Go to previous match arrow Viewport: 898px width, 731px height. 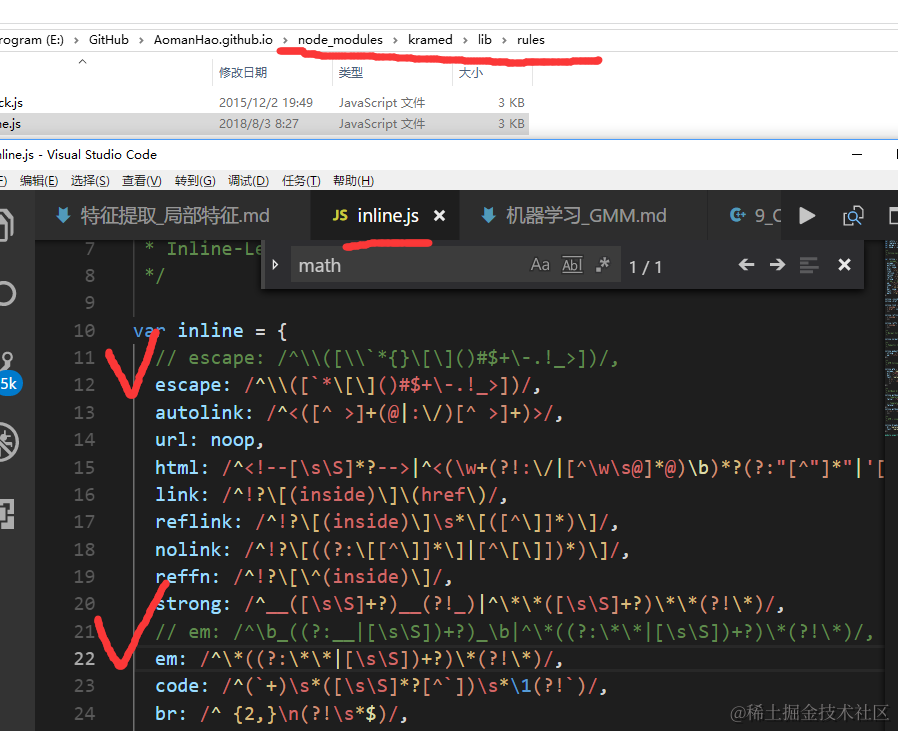tap(746, 265)
